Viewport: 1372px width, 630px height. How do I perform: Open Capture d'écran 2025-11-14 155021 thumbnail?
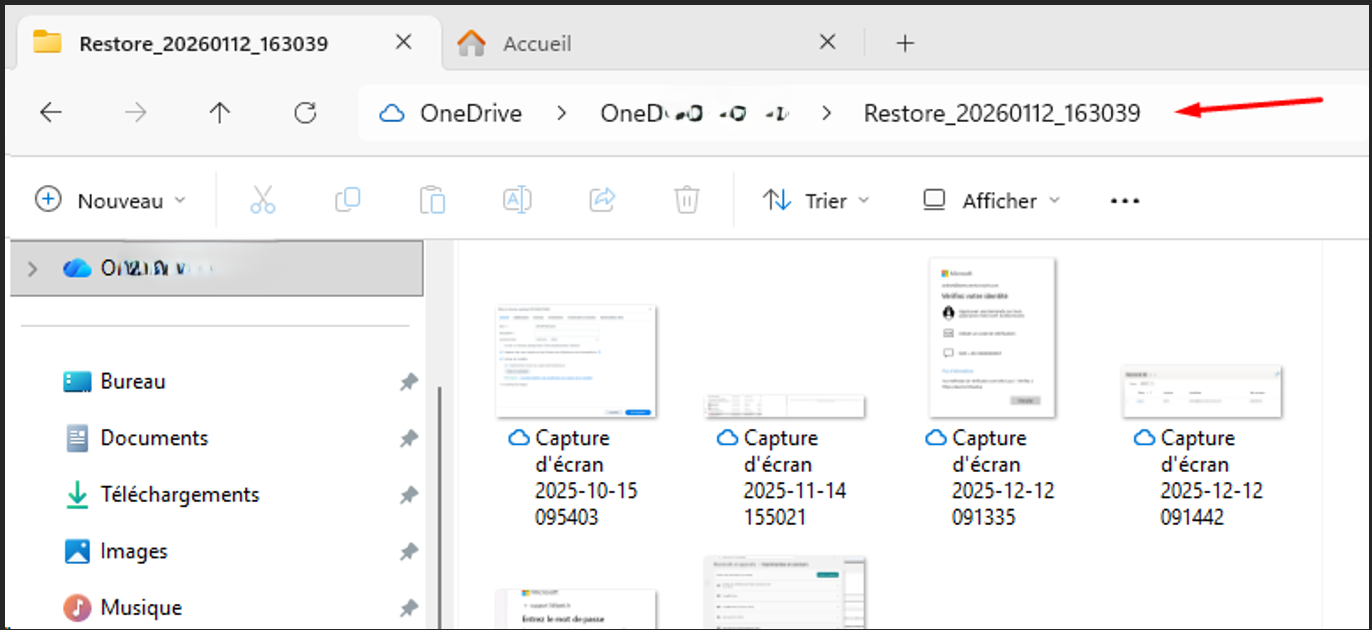(x=785, y=405)
